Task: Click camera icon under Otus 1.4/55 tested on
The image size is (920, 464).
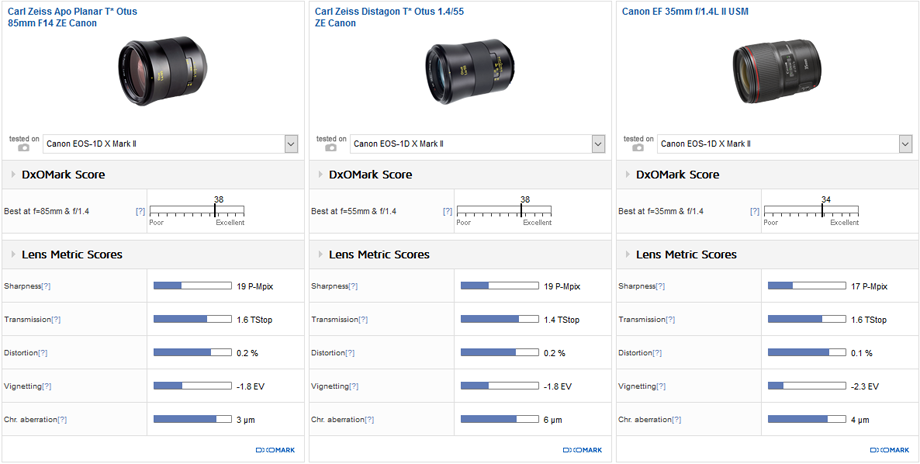Action: [331, 148]
